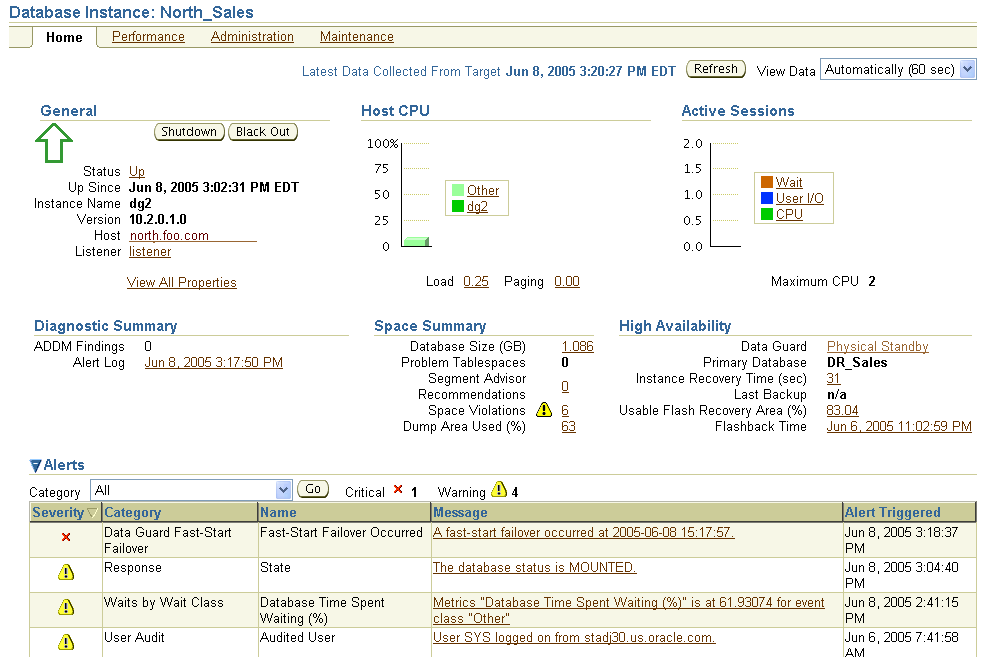983x657 pixels.
Task: Click the Refresh button
Action: coord(714,69)
